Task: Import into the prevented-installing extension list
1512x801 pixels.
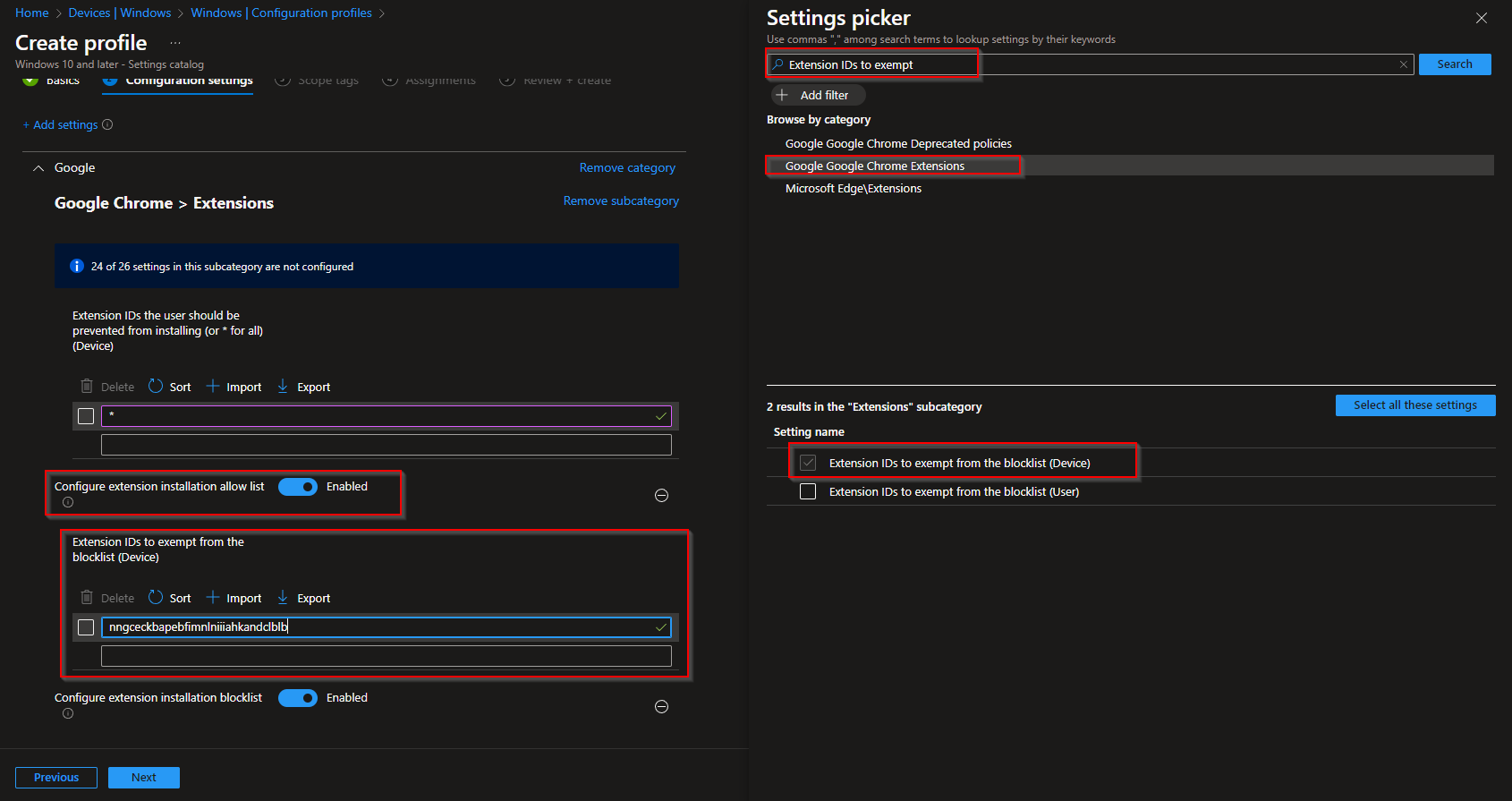Action: pyautogui.click(x=234, y=387)
